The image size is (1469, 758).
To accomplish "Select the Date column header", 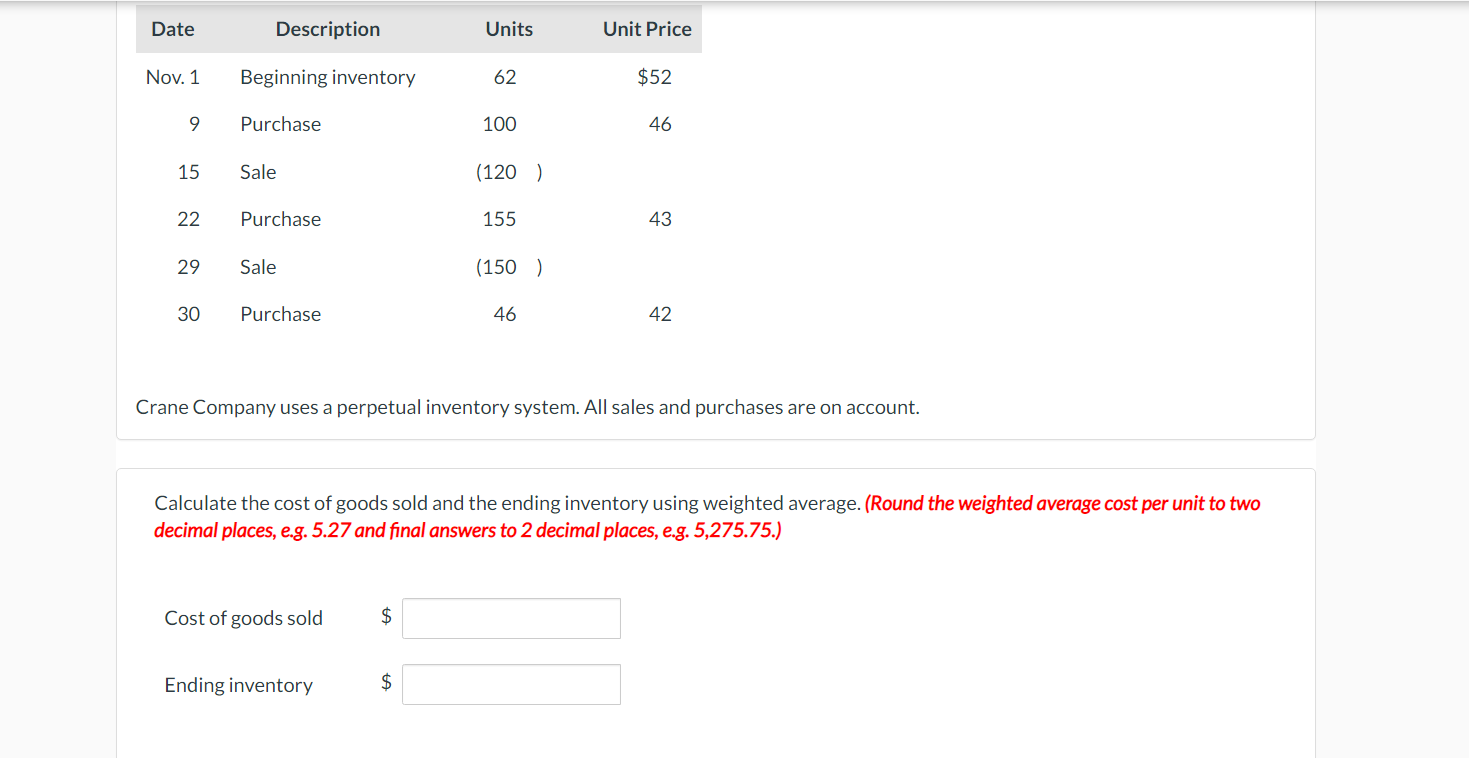I will (172, 29).
